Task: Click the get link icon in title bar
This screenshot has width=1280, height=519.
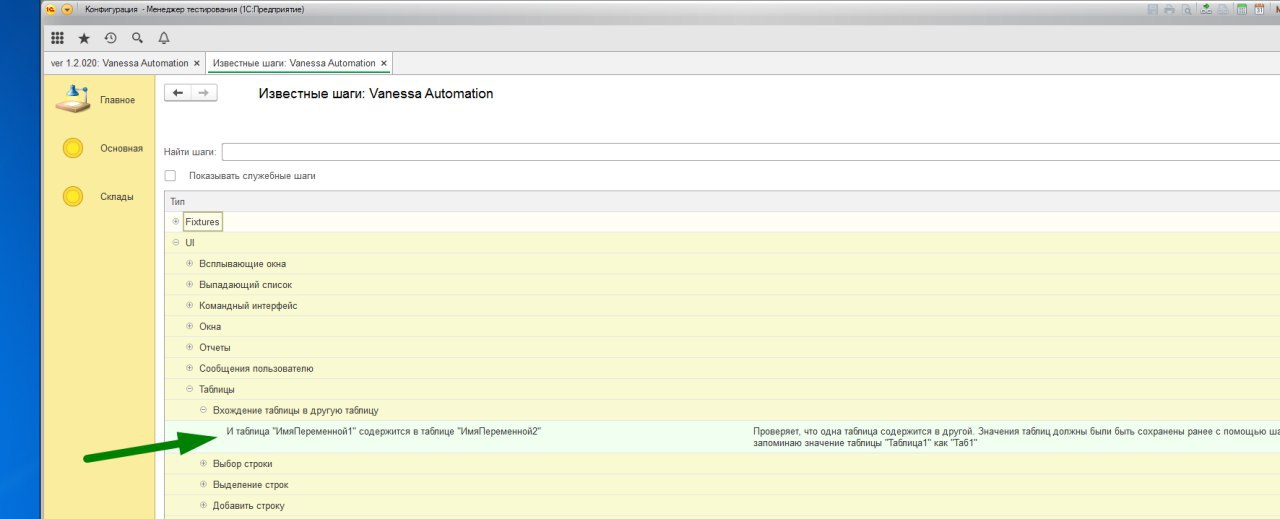Action: (1206, 9)
